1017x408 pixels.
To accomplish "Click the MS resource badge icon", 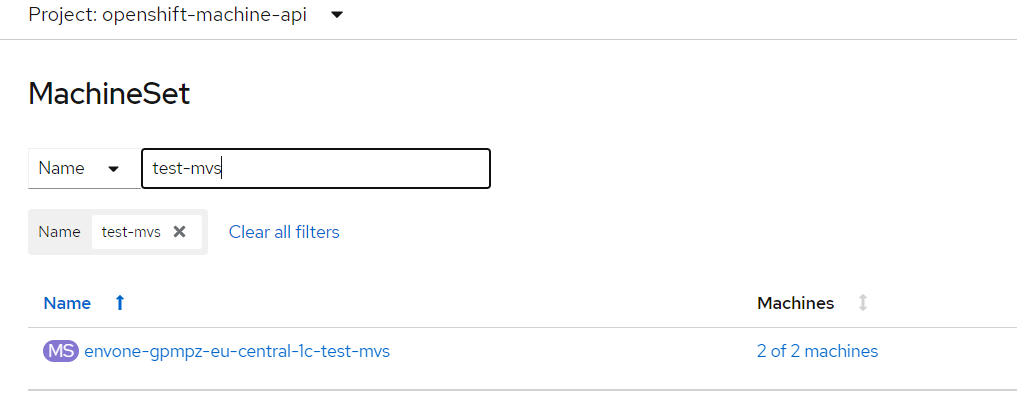I will pyautogui.click(x=61, y=351).
